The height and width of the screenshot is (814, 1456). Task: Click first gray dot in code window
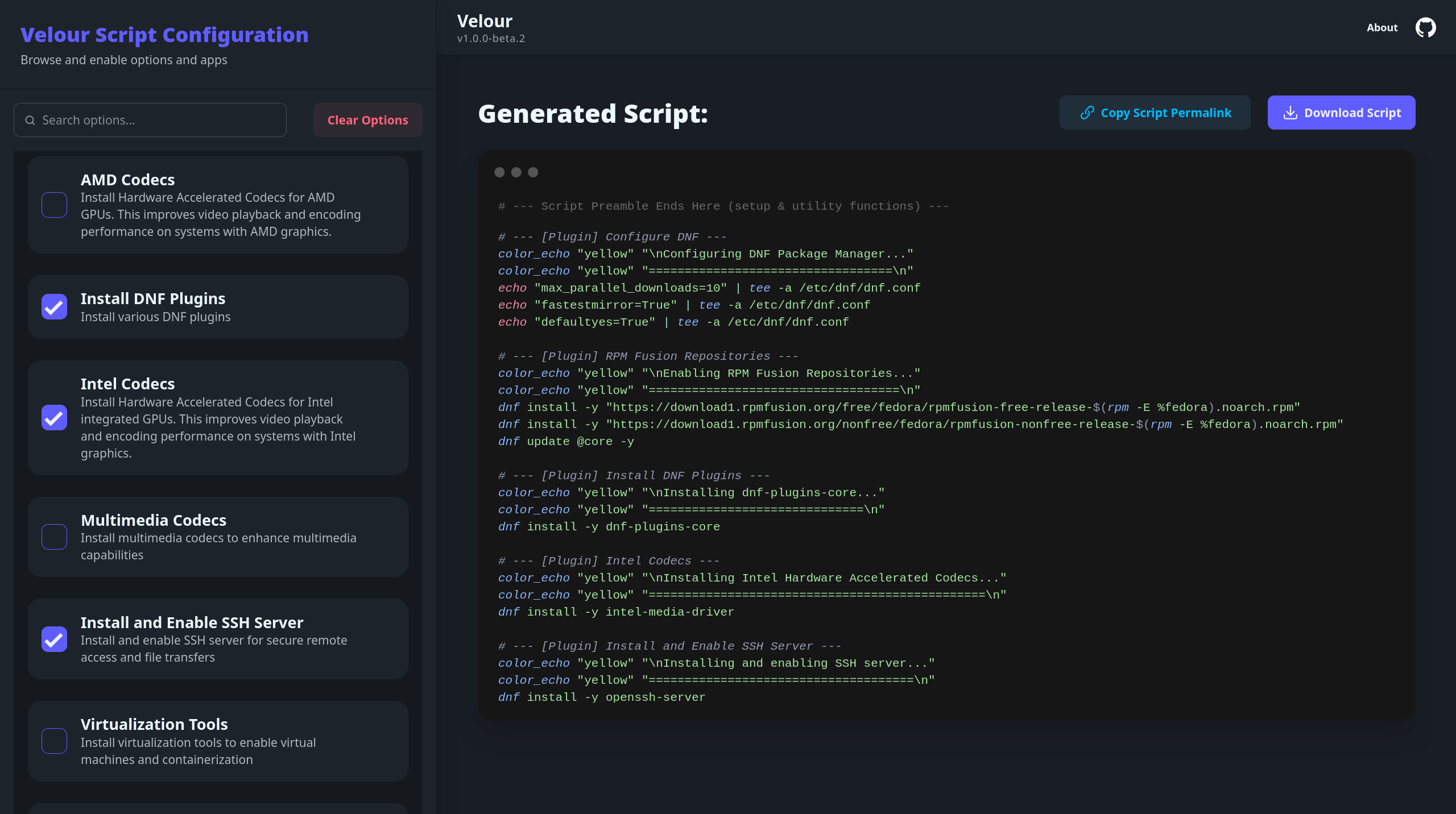(499, 172)
